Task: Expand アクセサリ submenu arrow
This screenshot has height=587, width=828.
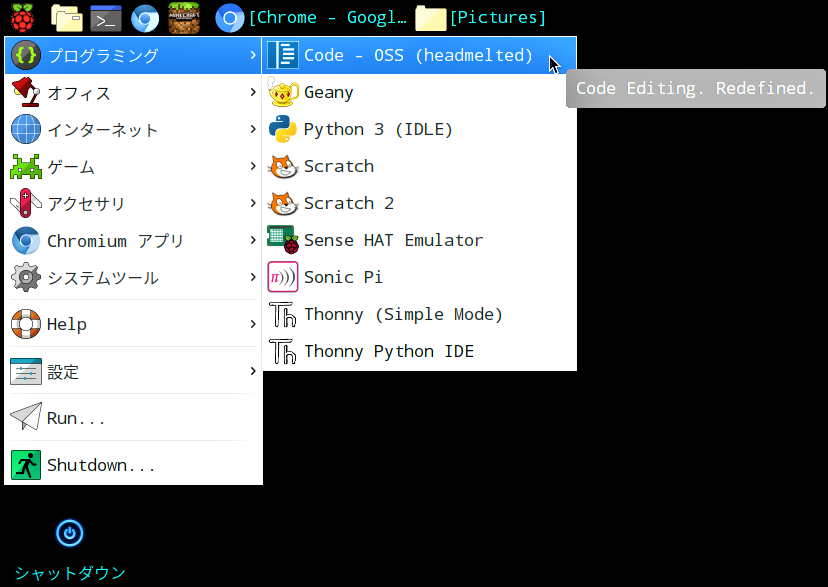Action: (x=253, y=203)
